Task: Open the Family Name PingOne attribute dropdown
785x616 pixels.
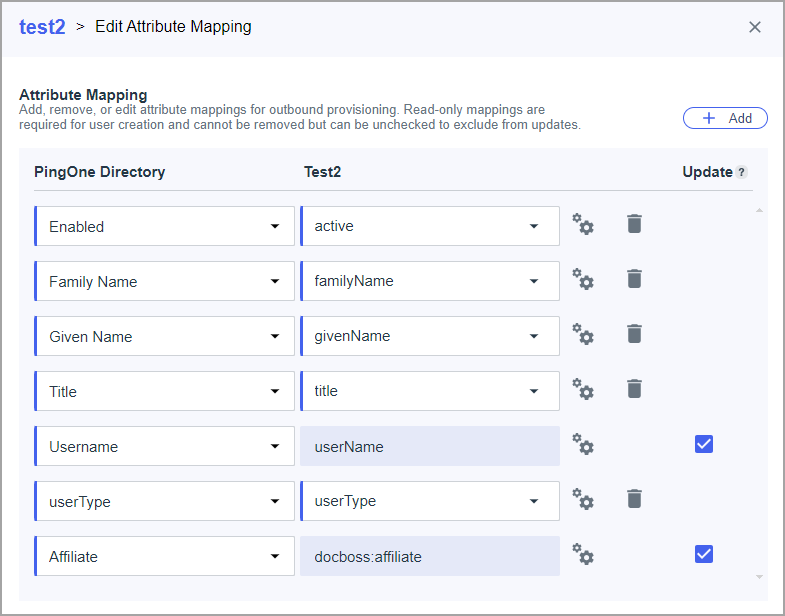Action: (165, 281)
